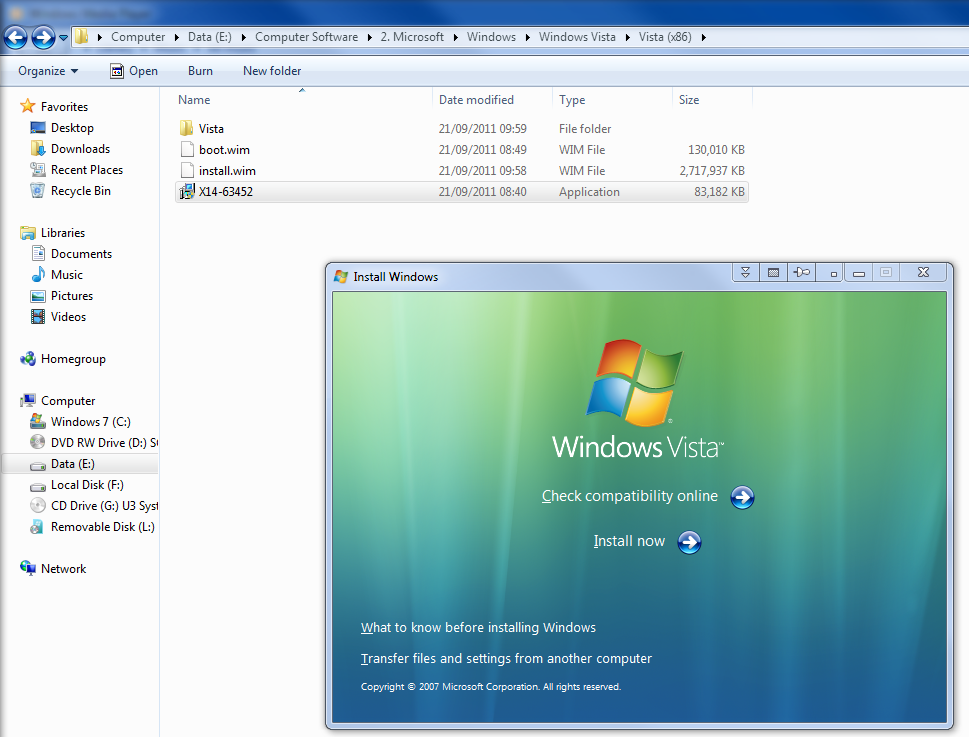Screen dimensions: 969x737
Task: Click the Forward navigation arrow button
Action: [x=43, y=37]
